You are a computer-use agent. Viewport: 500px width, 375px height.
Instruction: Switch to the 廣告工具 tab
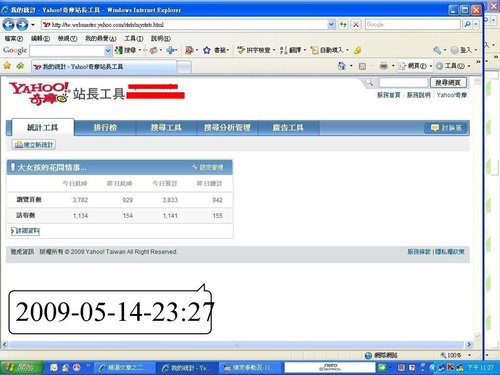[288, 127]
